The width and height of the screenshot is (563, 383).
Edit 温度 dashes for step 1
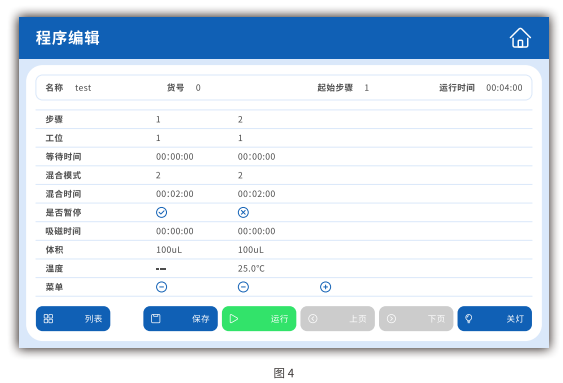tap(161, 268)
